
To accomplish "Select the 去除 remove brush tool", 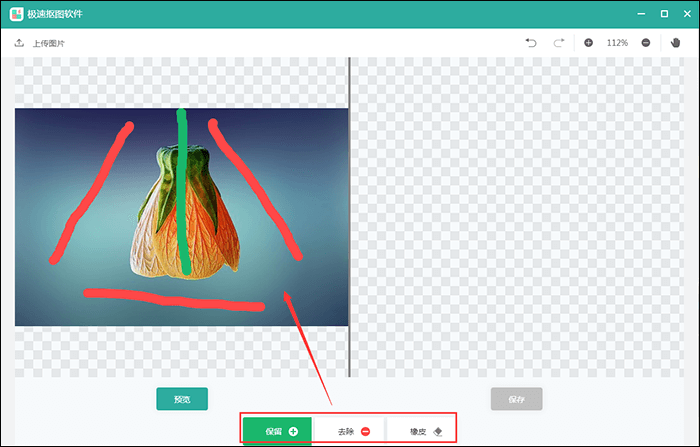I will click(x=349, y=431).
